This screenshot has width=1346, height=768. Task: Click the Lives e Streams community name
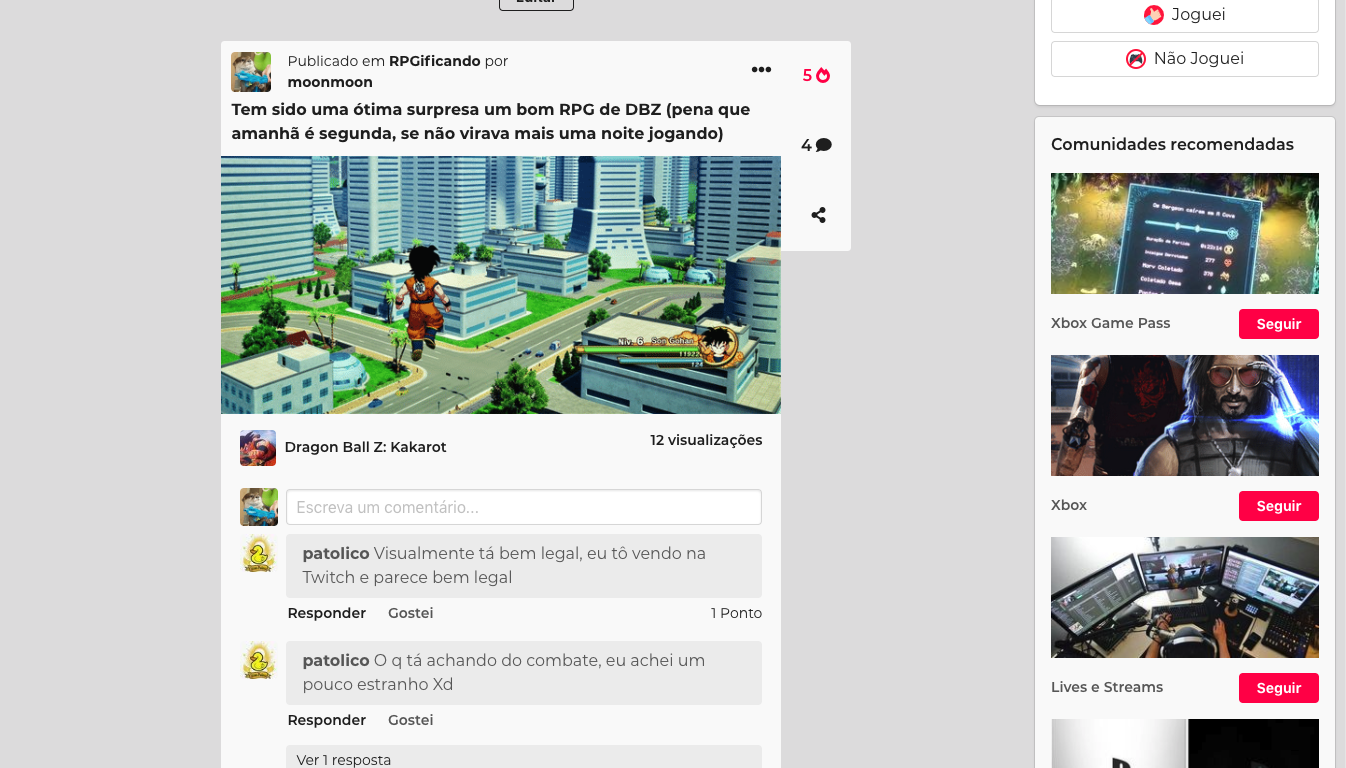1107,687
